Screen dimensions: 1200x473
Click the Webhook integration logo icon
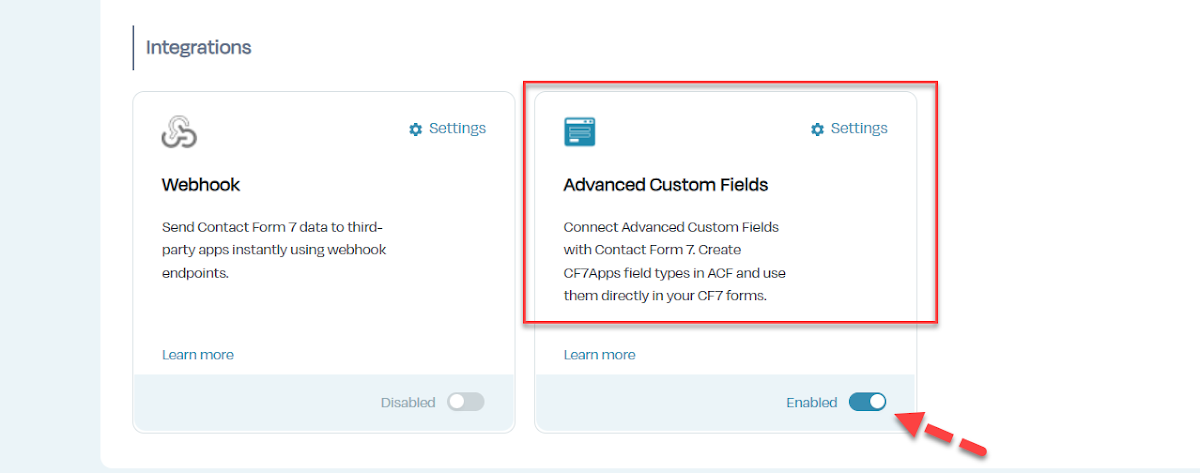179,132
